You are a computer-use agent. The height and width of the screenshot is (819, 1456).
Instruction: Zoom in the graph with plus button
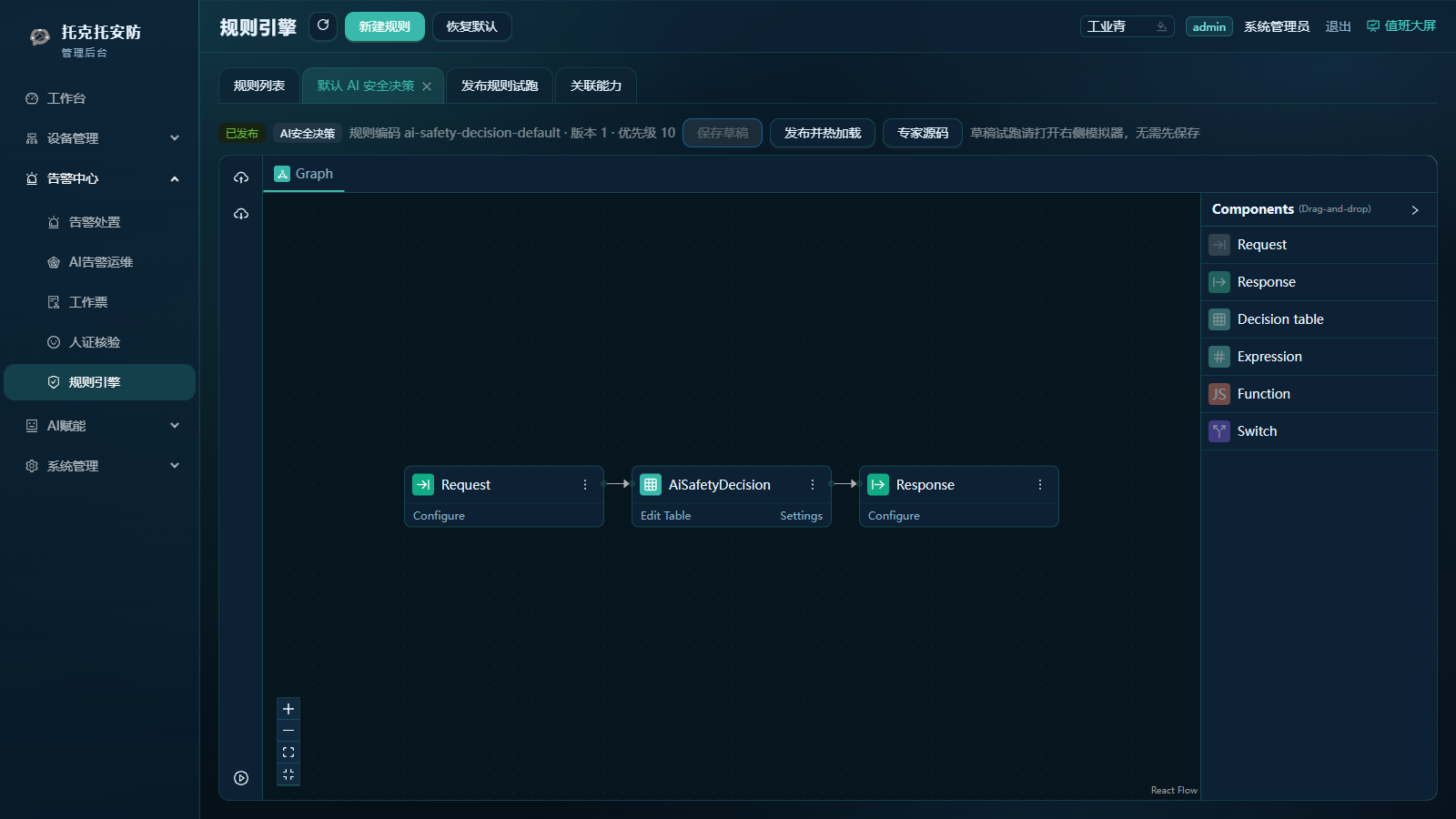pos(288,709)
